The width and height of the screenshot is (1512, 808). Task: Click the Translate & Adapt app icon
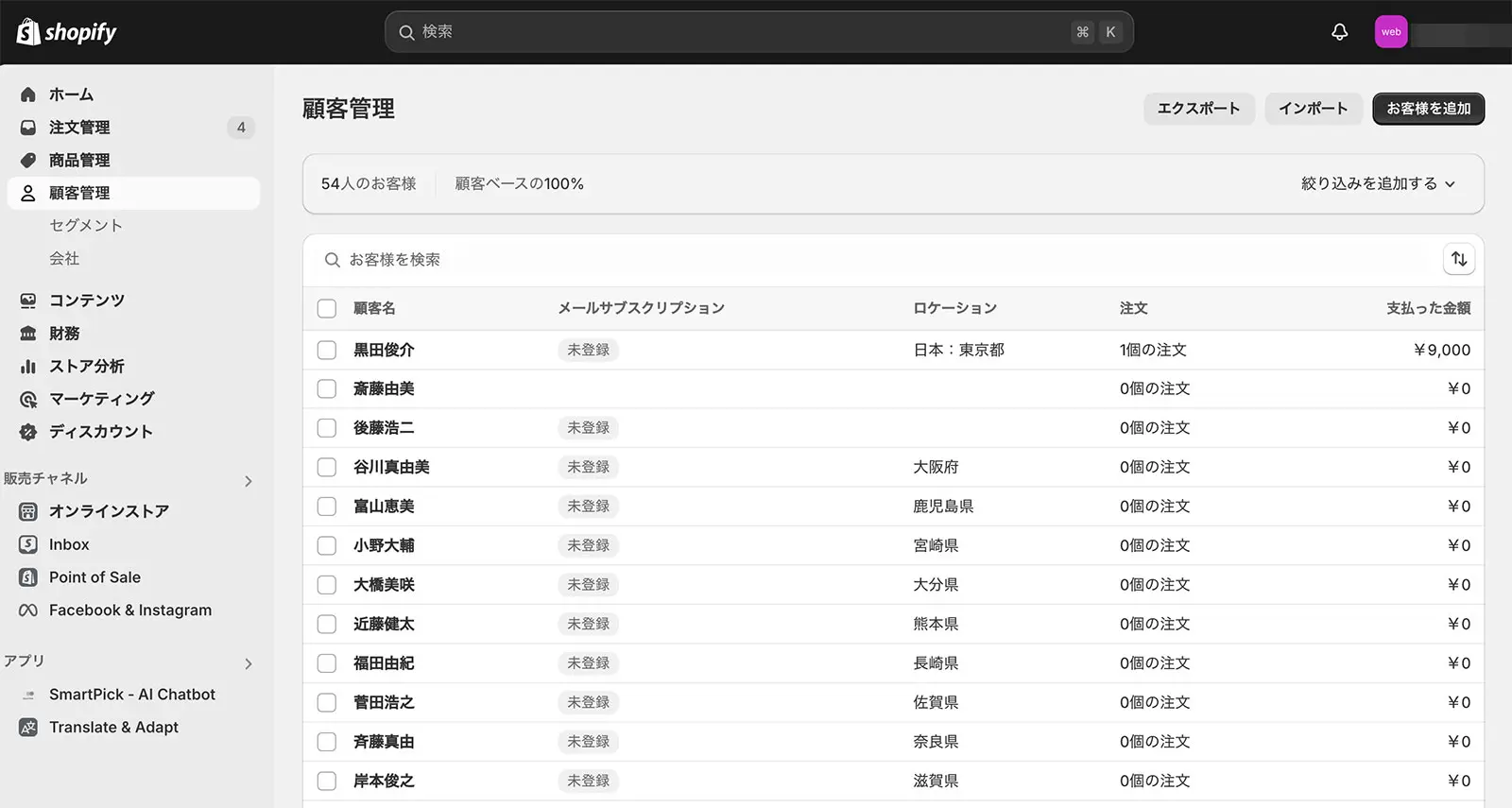[28, 728]
